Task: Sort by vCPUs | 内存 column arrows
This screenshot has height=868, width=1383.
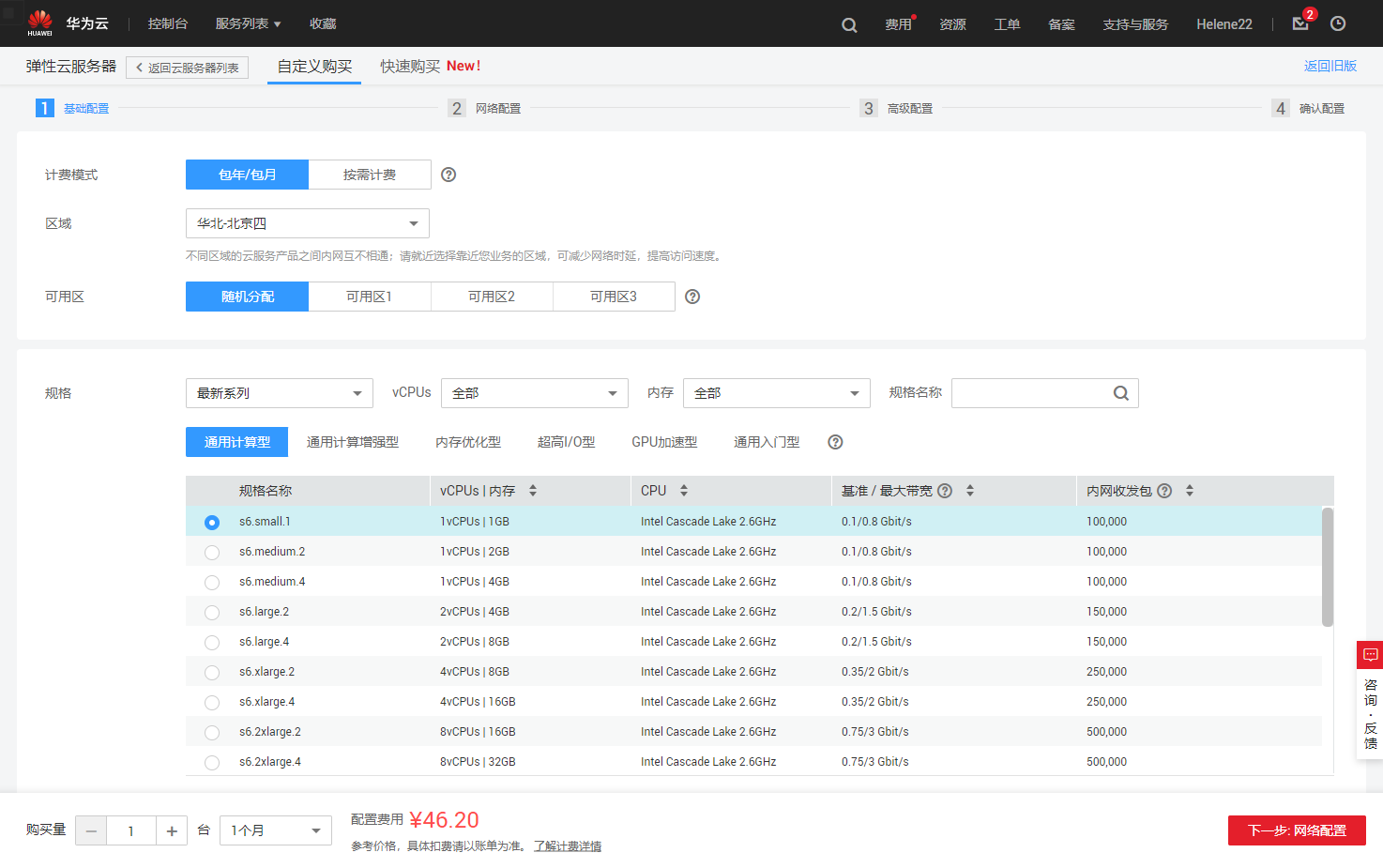Action: tap(533, 491)
